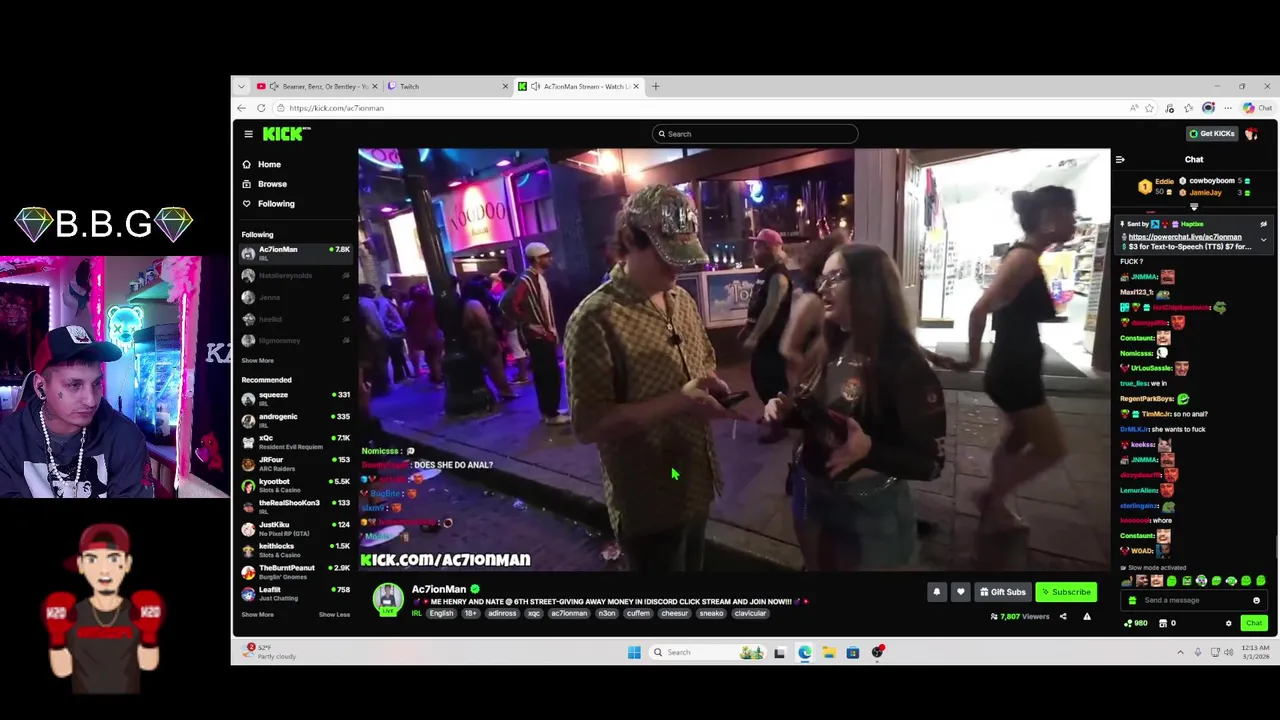Click the Kick logo
This screenshot has height=720, width=1280.
point(286,134)
